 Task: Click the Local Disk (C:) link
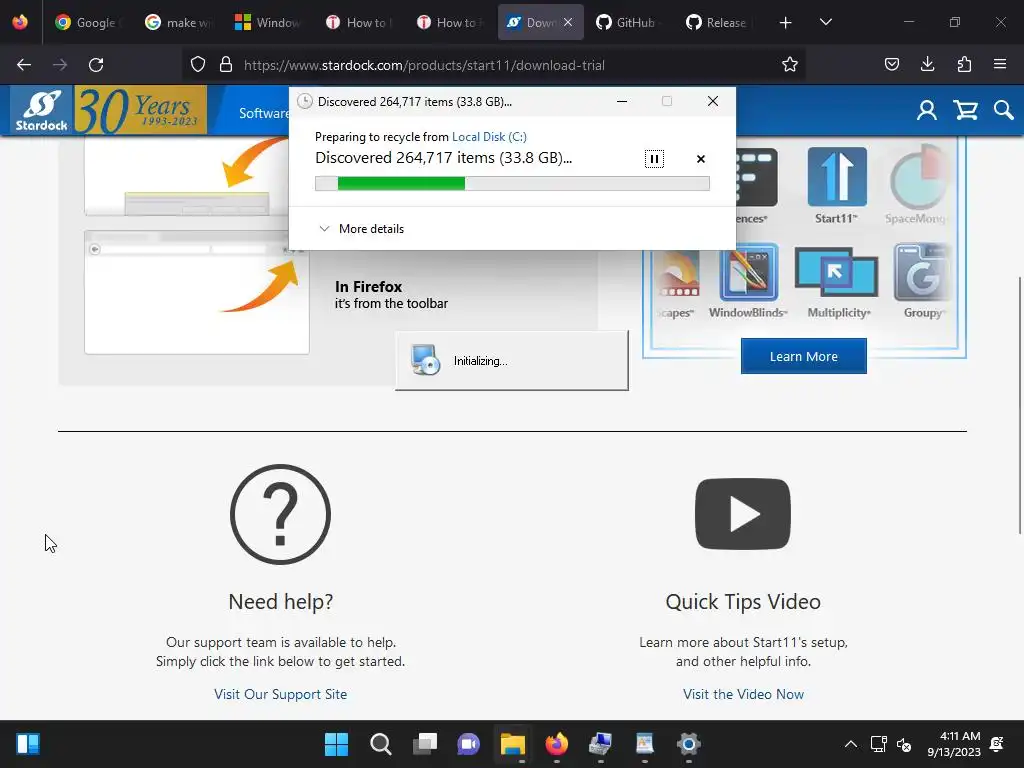pos(489,136)
